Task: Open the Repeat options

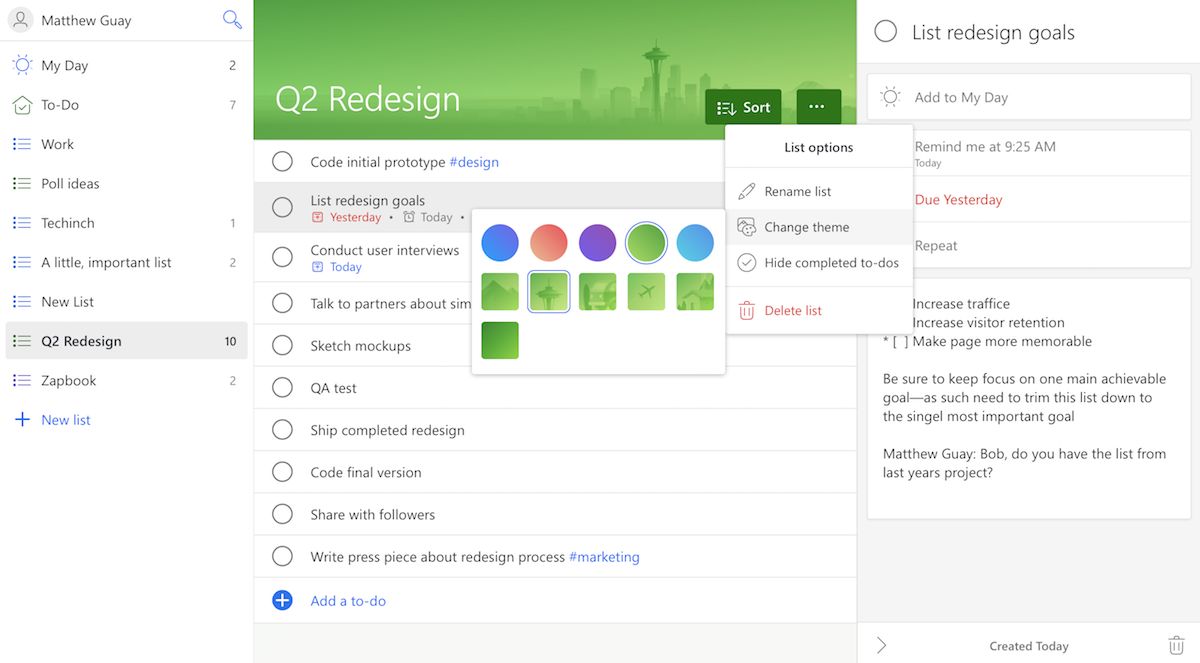Action: (936, 246)
